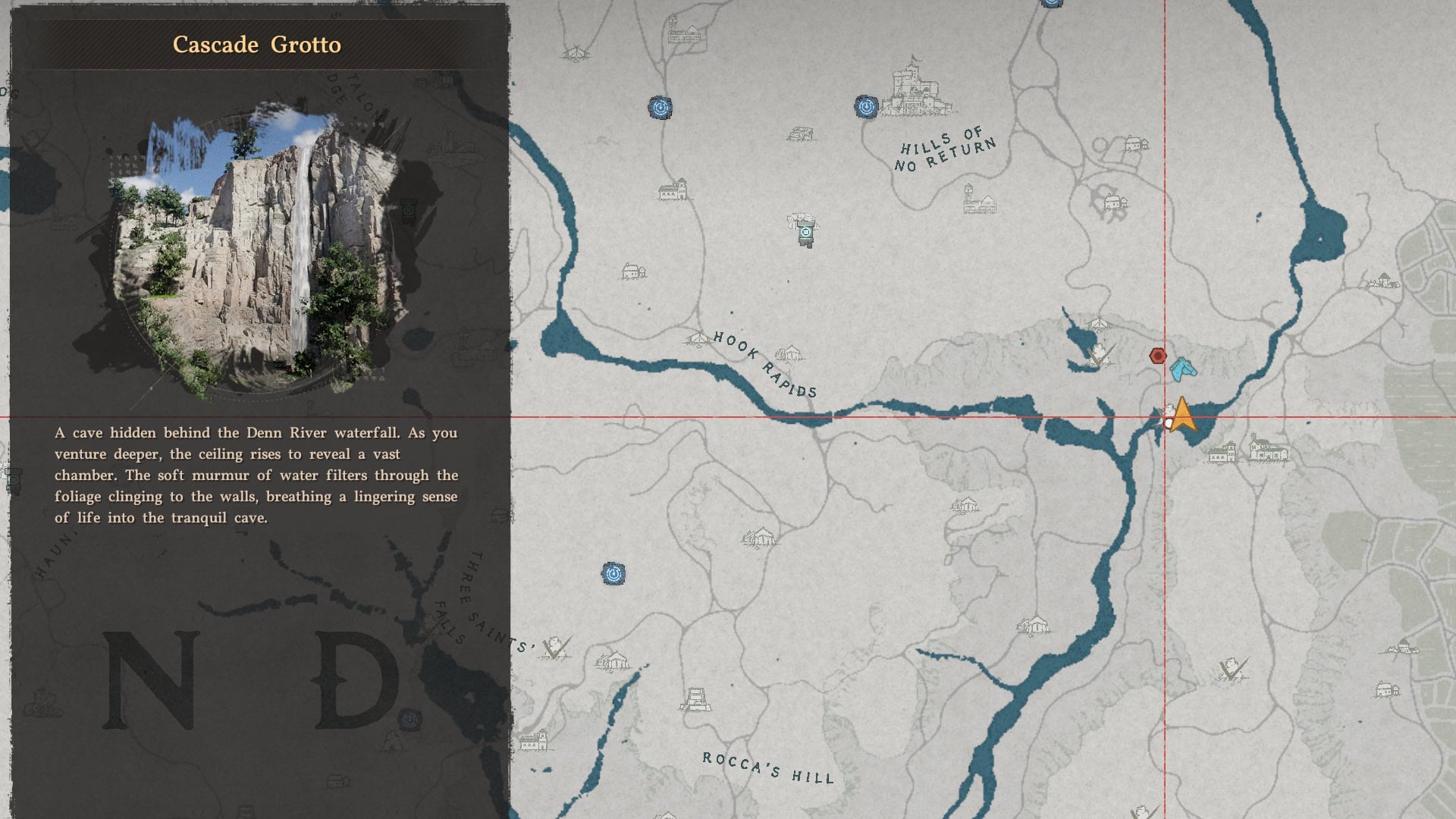Click the Rocca's Hill region label

coord(767,767)
